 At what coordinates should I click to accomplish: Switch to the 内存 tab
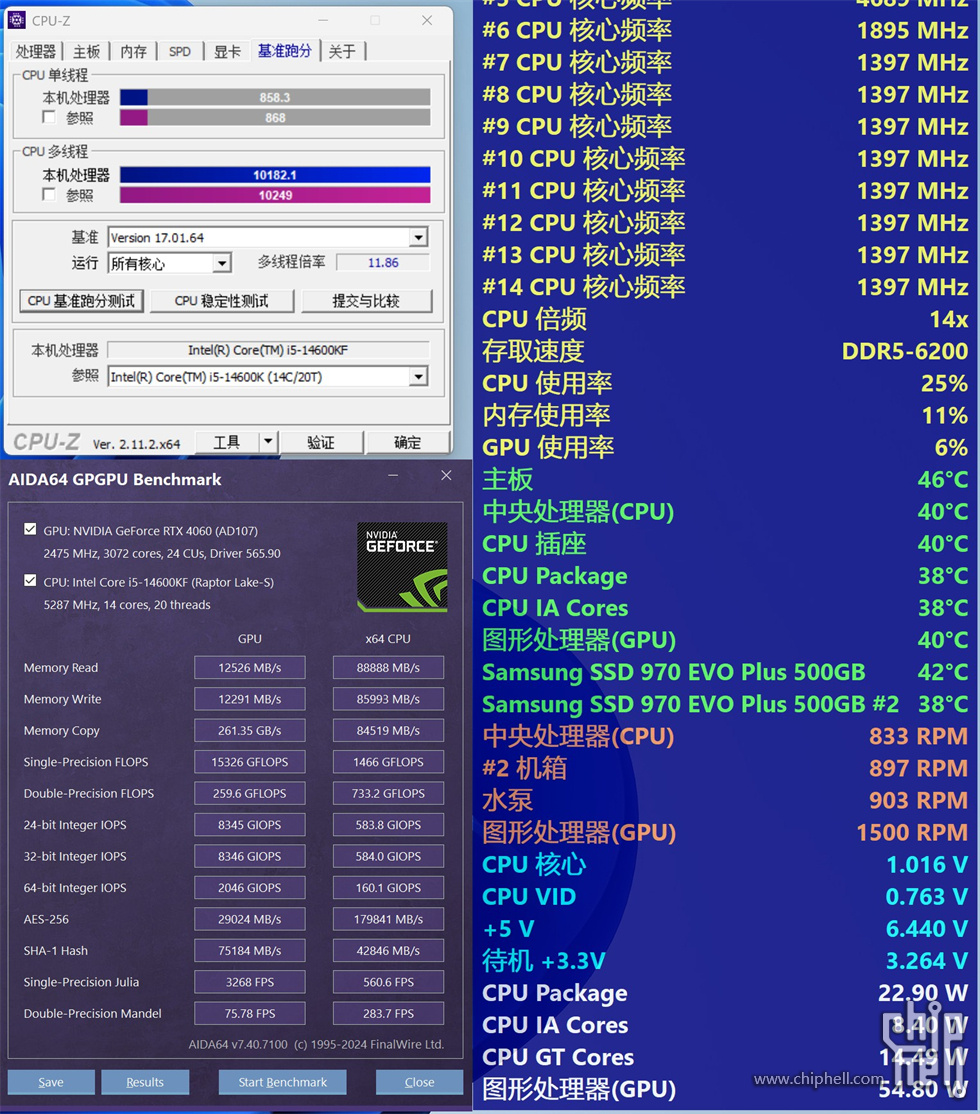tap(133, 51)
